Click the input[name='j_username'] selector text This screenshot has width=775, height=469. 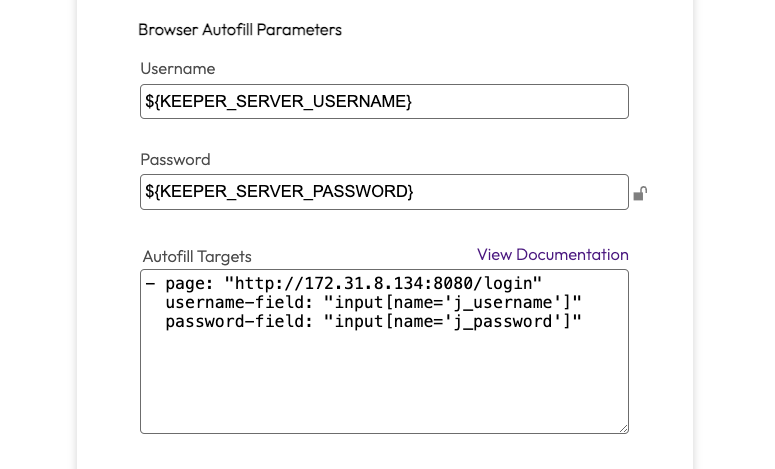452,302
